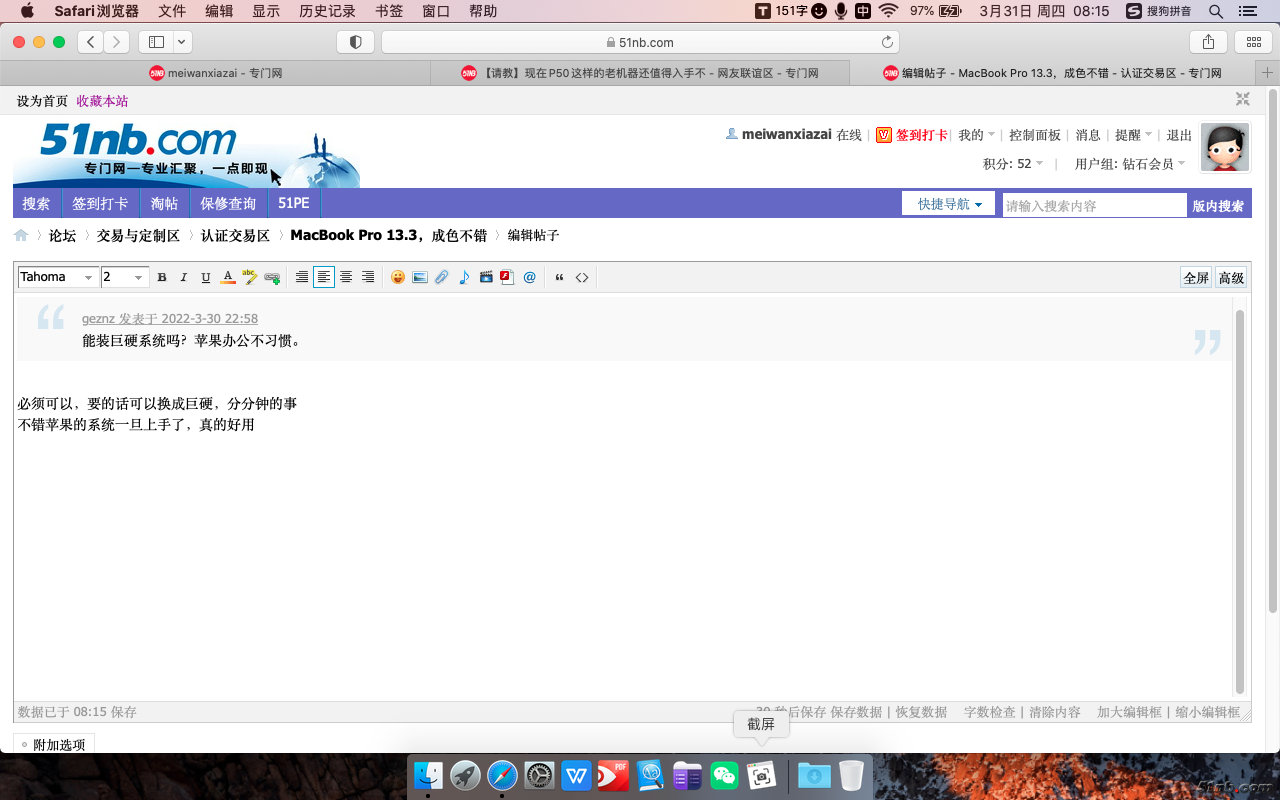Toggle italic text formatting
The width and height of the screenshot is (1280, 800).
point(184,277)
